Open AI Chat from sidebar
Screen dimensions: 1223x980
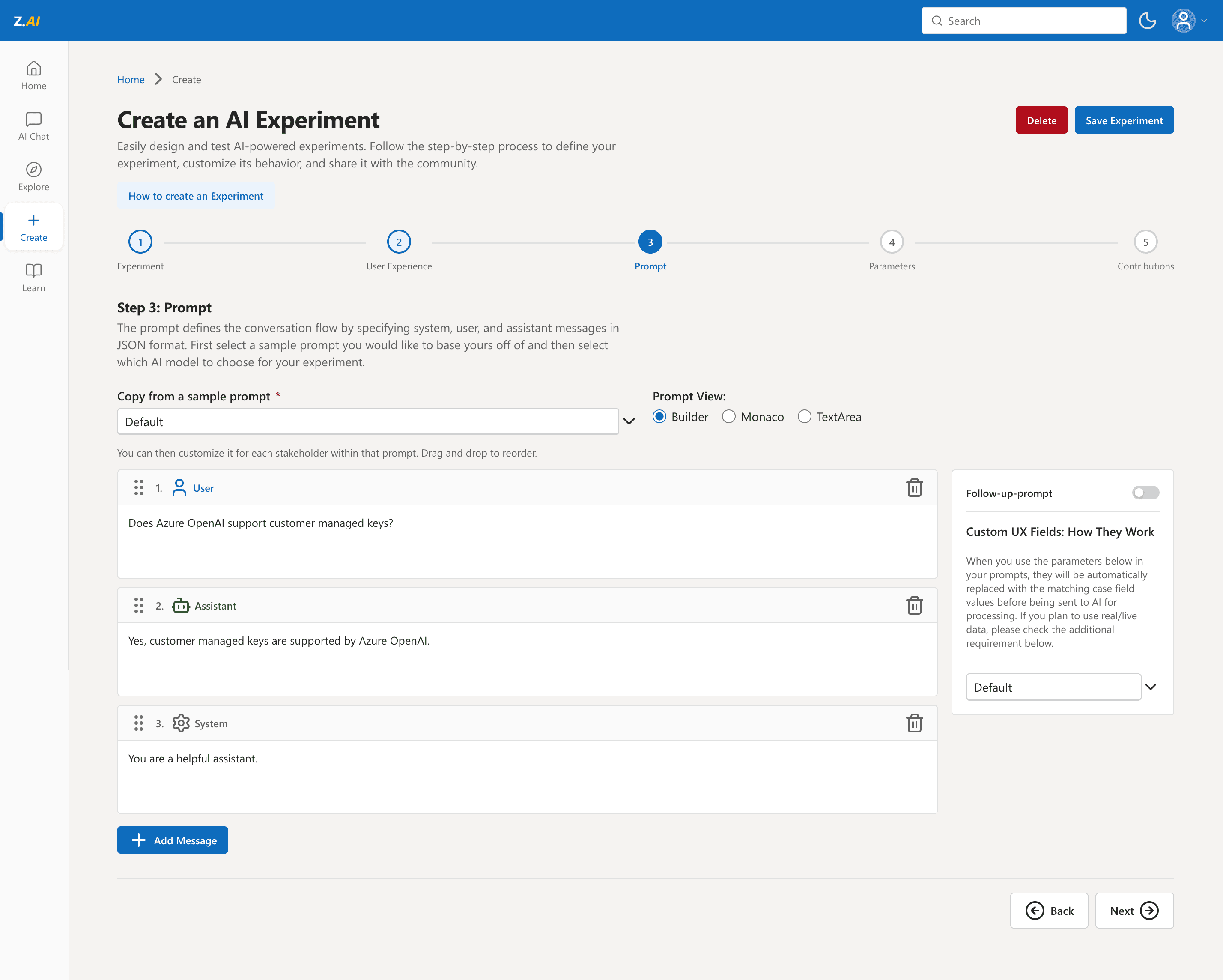(33, 126)
